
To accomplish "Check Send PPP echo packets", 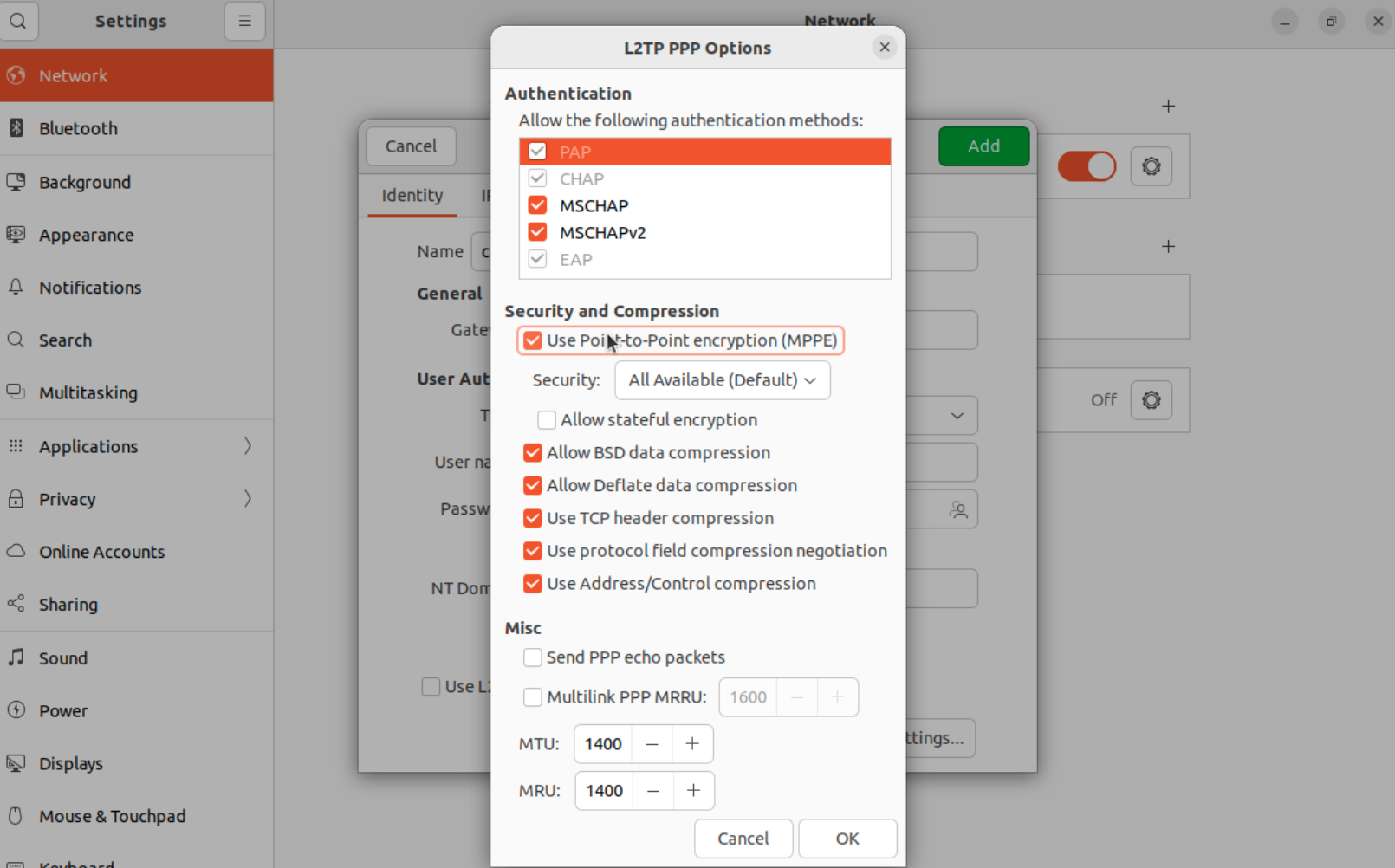I will coord(533,657).
